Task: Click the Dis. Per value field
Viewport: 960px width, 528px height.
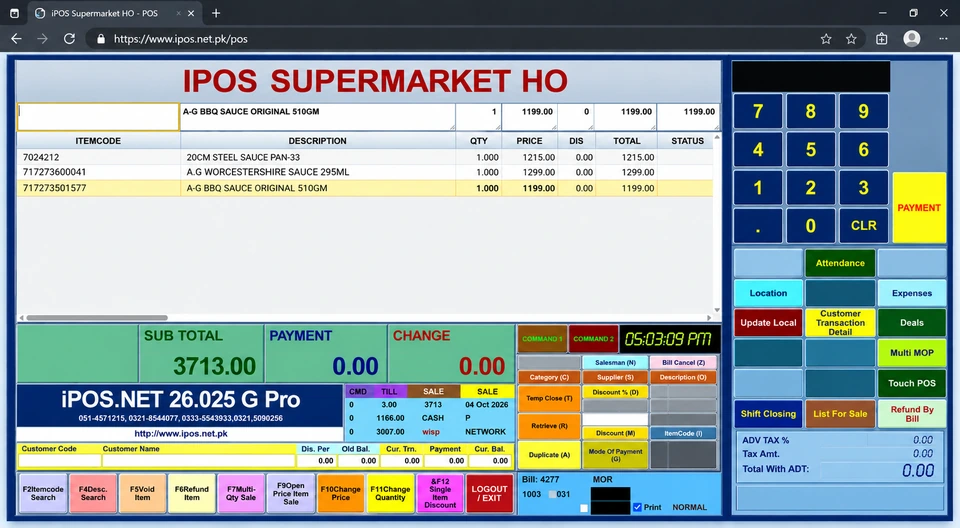Action: 317,461
